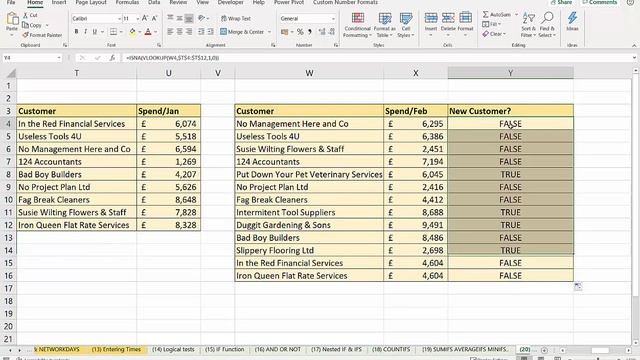Click the red Font Color A

point(148,32)
